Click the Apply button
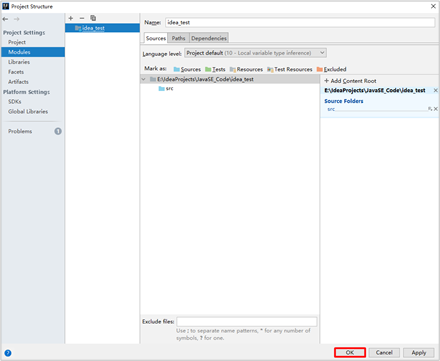Viewport: 440px width, 361px height. pos(419,352)
